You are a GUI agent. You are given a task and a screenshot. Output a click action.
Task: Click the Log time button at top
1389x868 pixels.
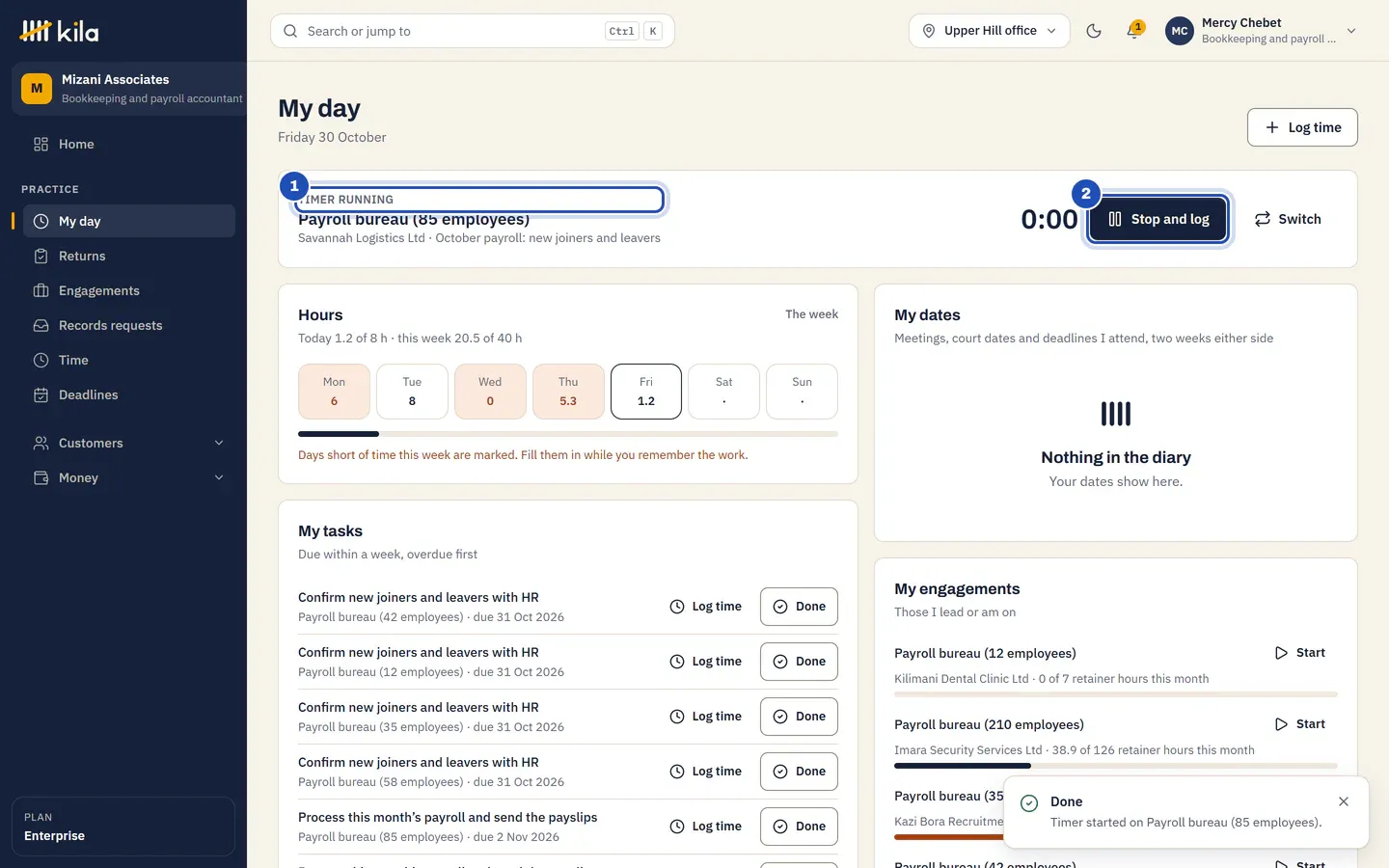click(1302, 127)
